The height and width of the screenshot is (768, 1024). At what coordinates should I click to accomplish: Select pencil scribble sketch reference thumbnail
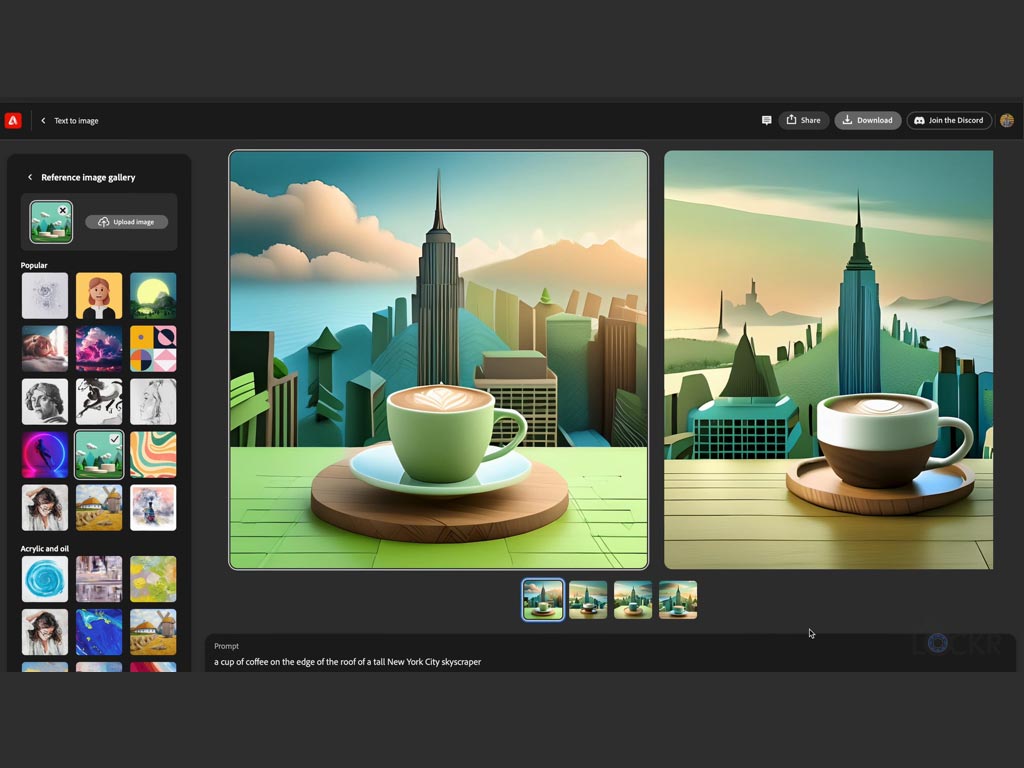(x=44, y=296)
